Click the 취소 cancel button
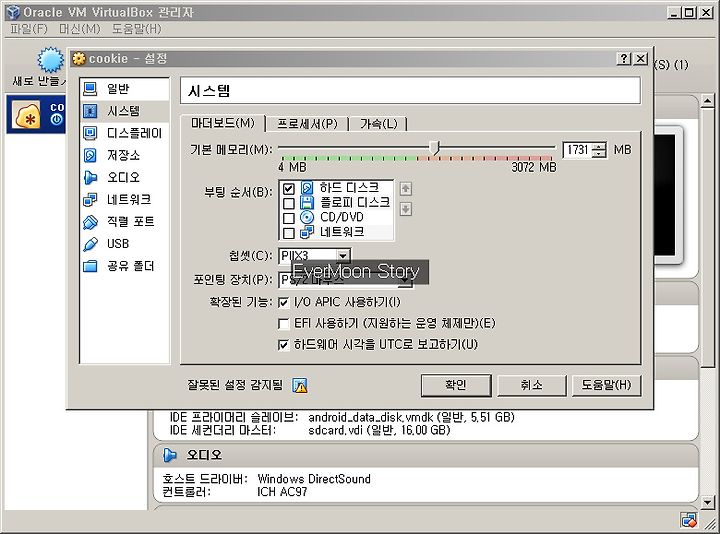Screen dimensions: 720x534 pos(532,385)
